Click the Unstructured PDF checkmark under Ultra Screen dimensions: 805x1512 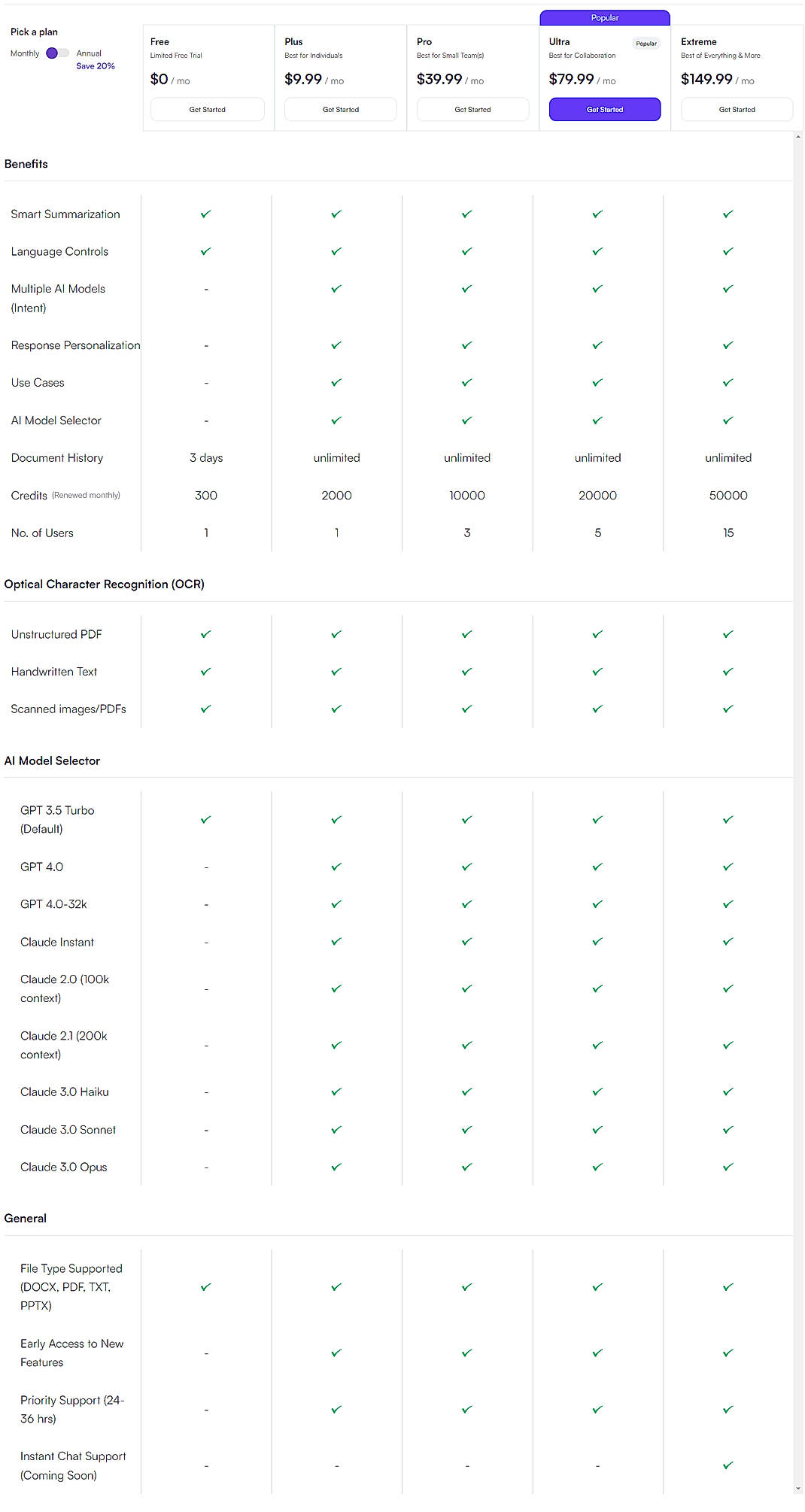[x=597, y=633]
